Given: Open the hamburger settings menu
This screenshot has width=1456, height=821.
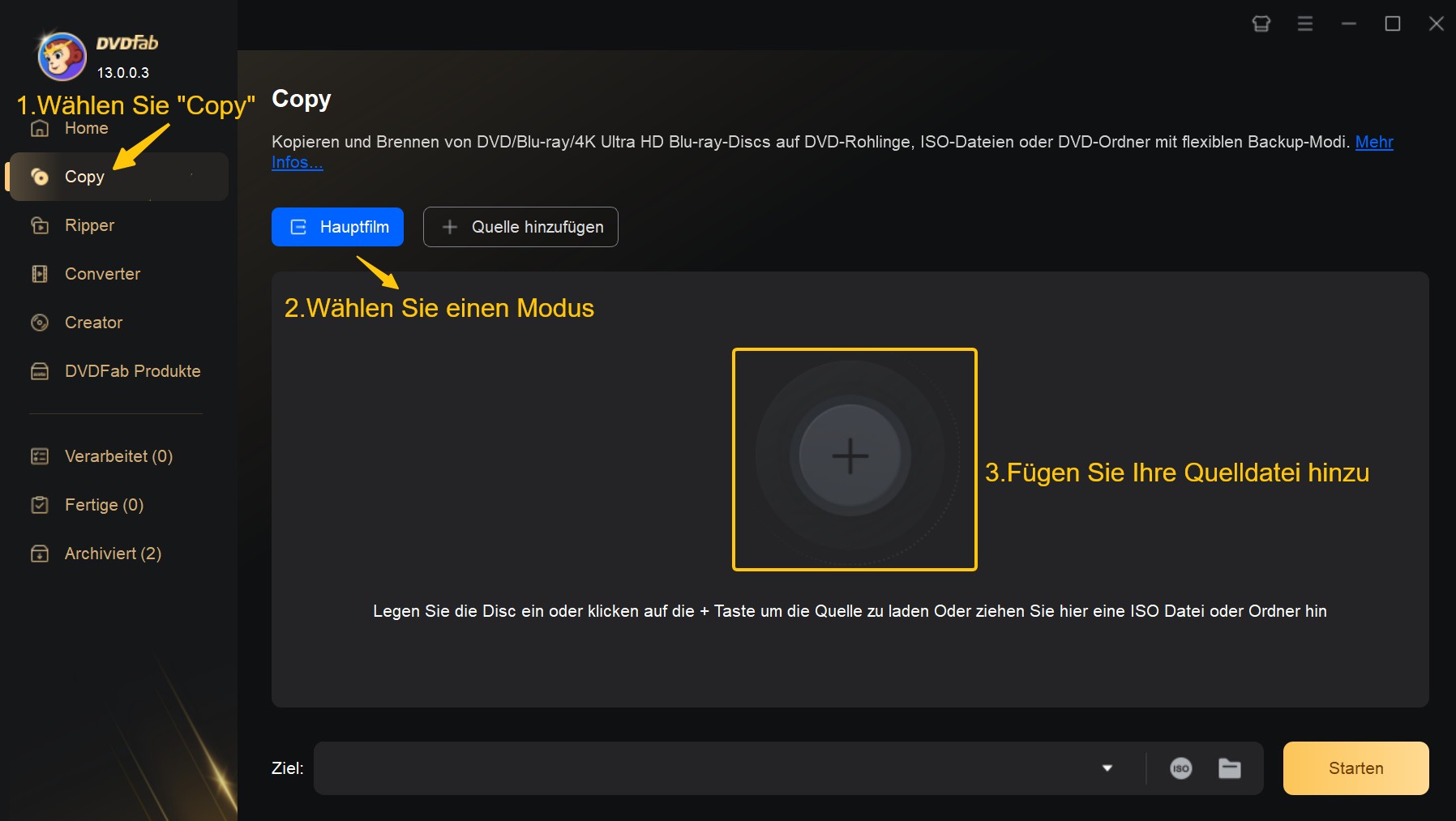Looking at the screenshot, I should click(x=1305, y=24).
